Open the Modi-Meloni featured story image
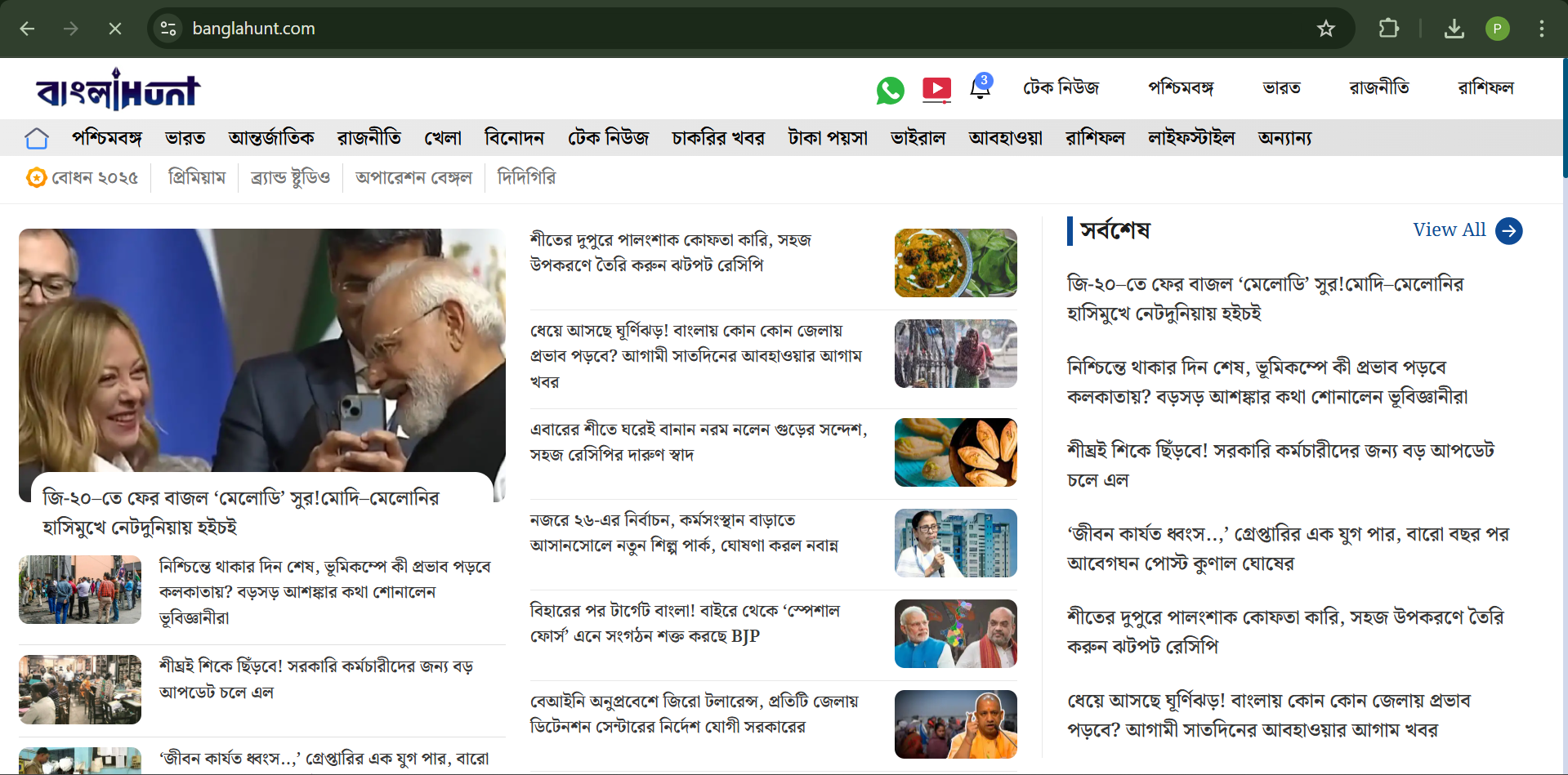The width and height of the screenshot is (1568, 775). 261,351
